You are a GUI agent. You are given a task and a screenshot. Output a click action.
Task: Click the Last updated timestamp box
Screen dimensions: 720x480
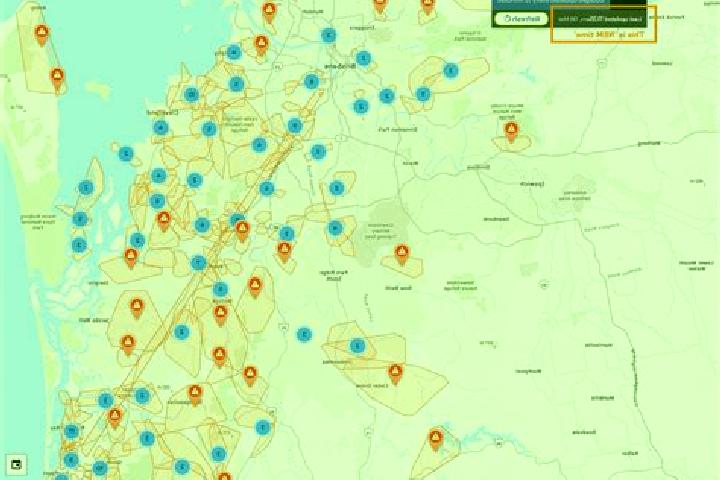point(599,19)
